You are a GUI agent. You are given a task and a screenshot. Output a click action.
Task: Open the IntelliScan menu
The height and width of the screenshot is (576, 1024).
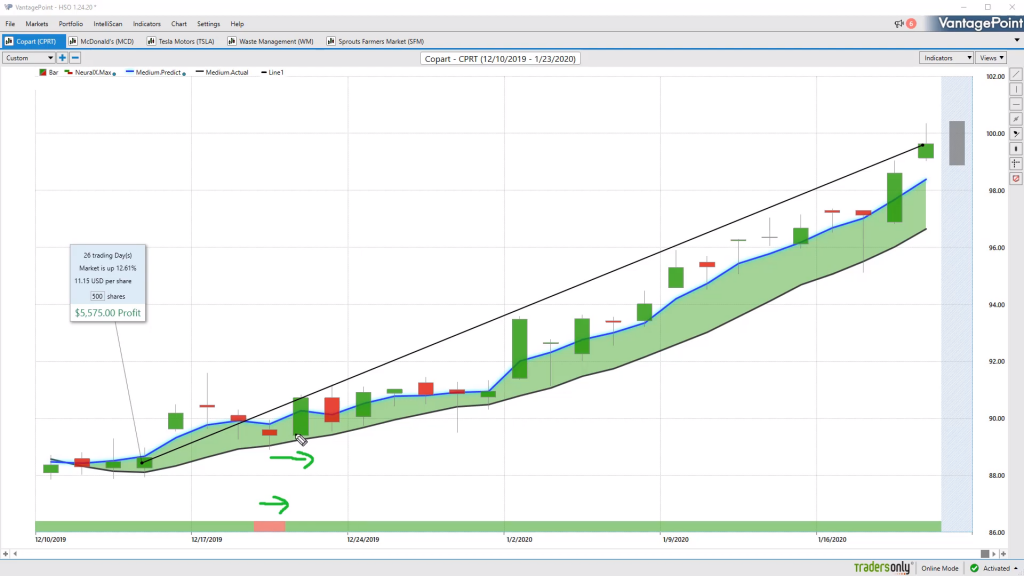108,24
